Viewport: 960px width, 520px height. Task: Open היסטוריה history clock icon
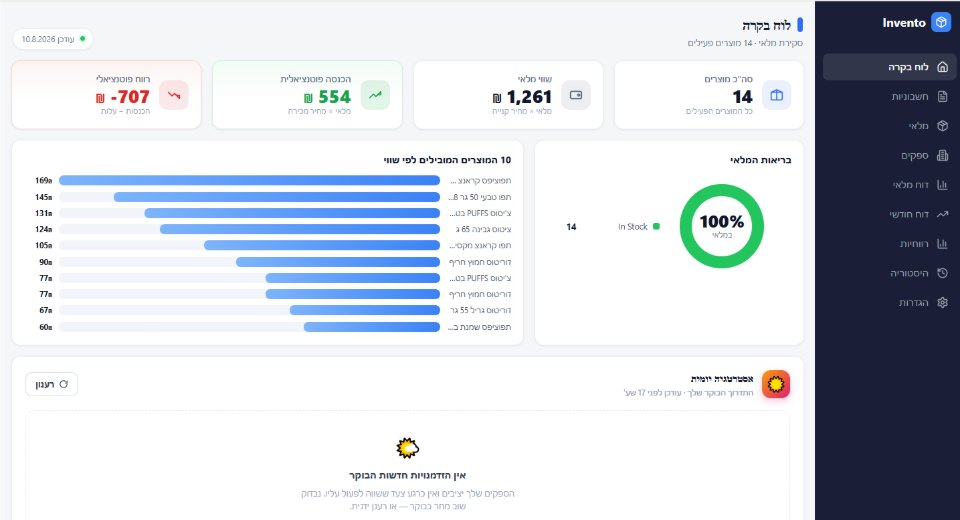tap(942, 273)
